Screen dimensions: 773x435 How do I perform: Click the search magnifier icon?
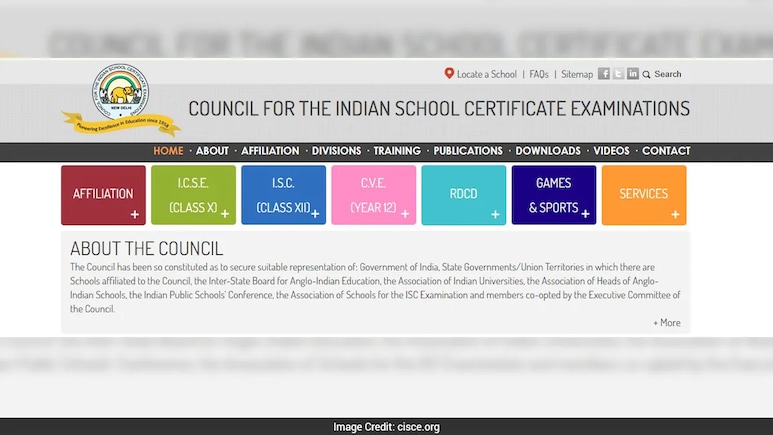(646, 74)
